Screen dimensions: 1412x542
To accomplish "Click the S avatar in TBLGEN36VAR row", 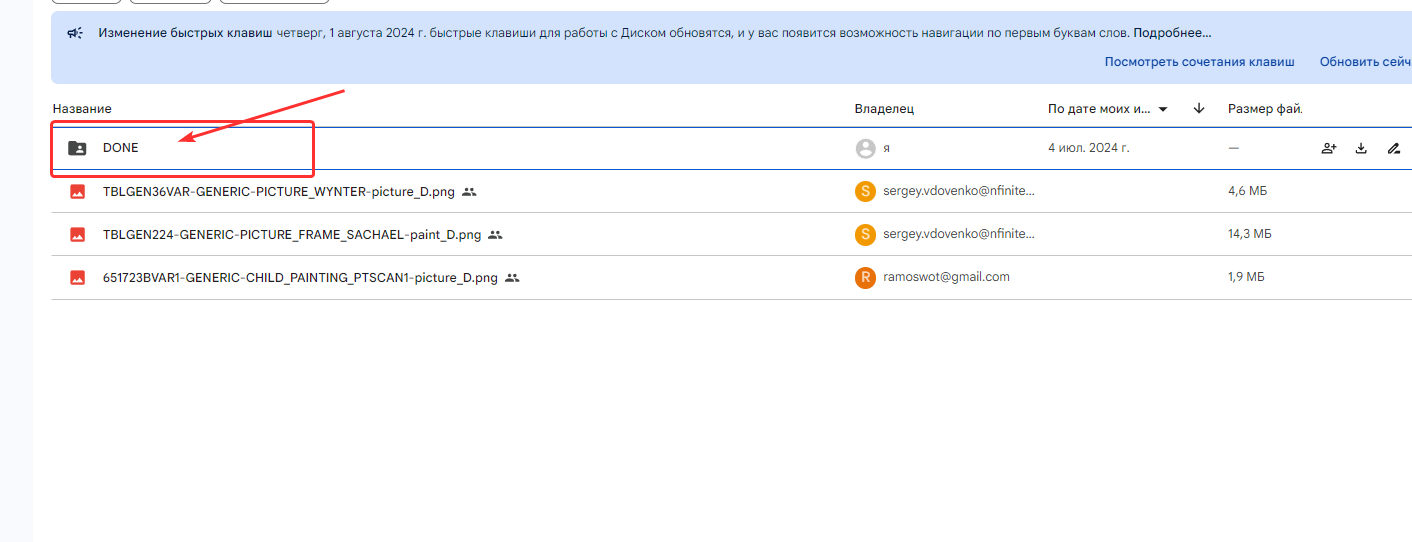I will [865, 191].
